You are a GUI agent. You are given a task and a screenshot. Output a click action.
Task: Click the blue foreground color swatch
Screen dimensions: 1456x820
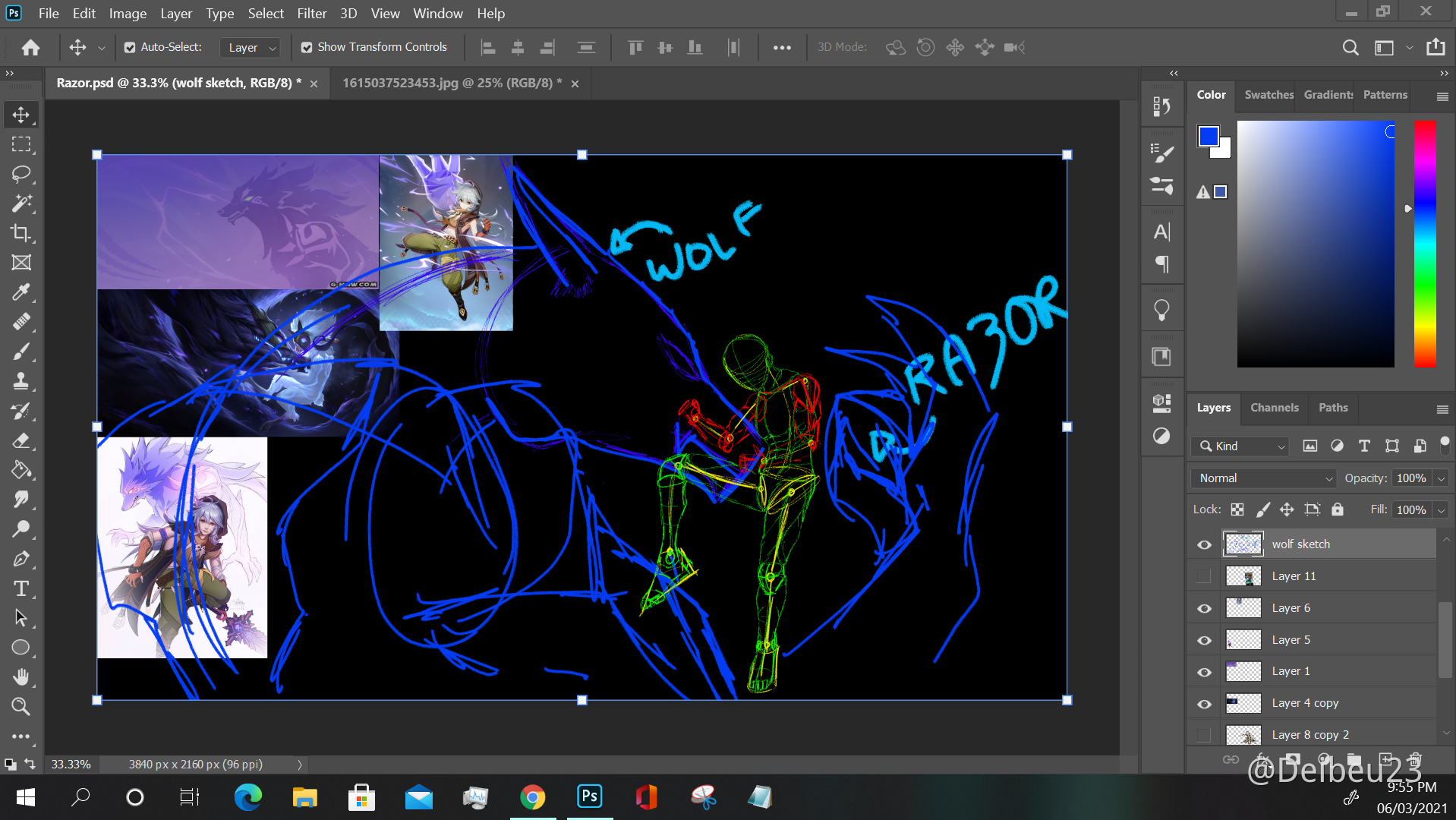click(x=1209, y=135)
